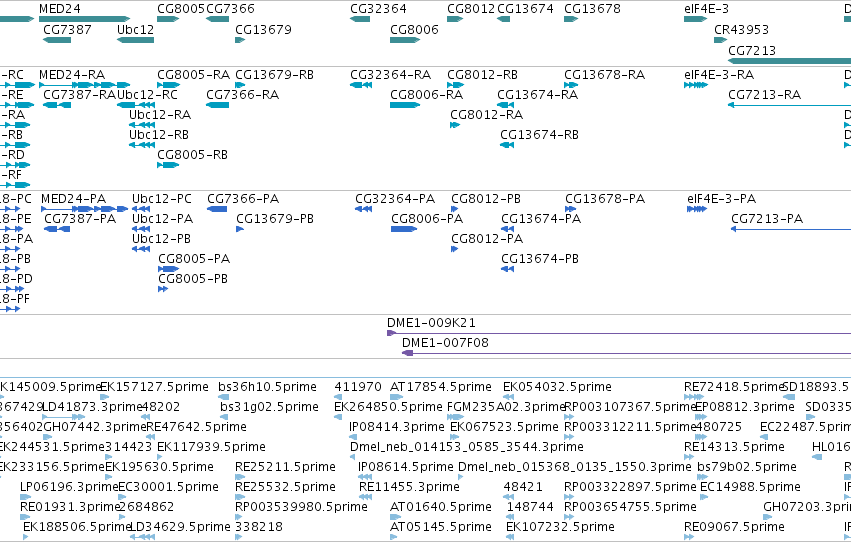Open the AT17854.5prime EST label
This screenshot has height=542, width=851.
pyautogui.click(x=441, y=387)
